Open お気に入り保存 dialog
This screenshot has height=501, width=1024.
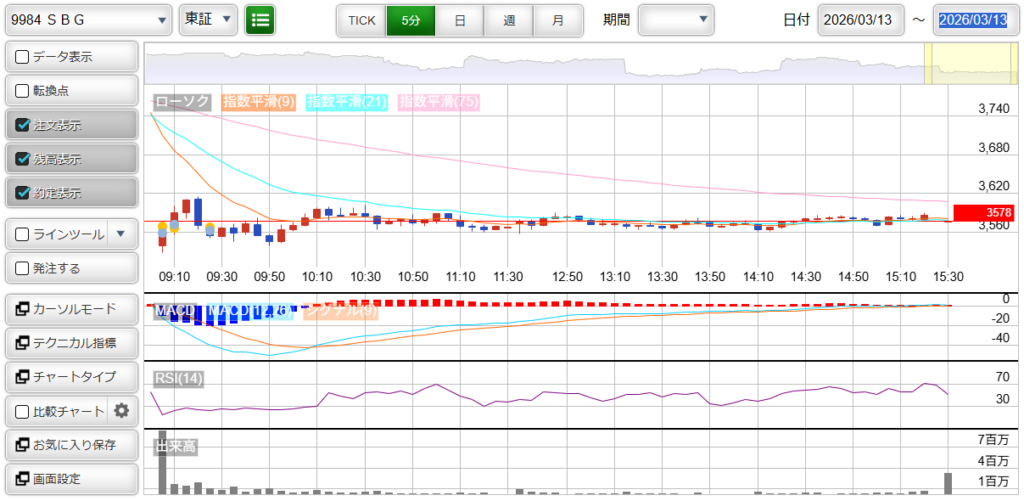[70, 445]
